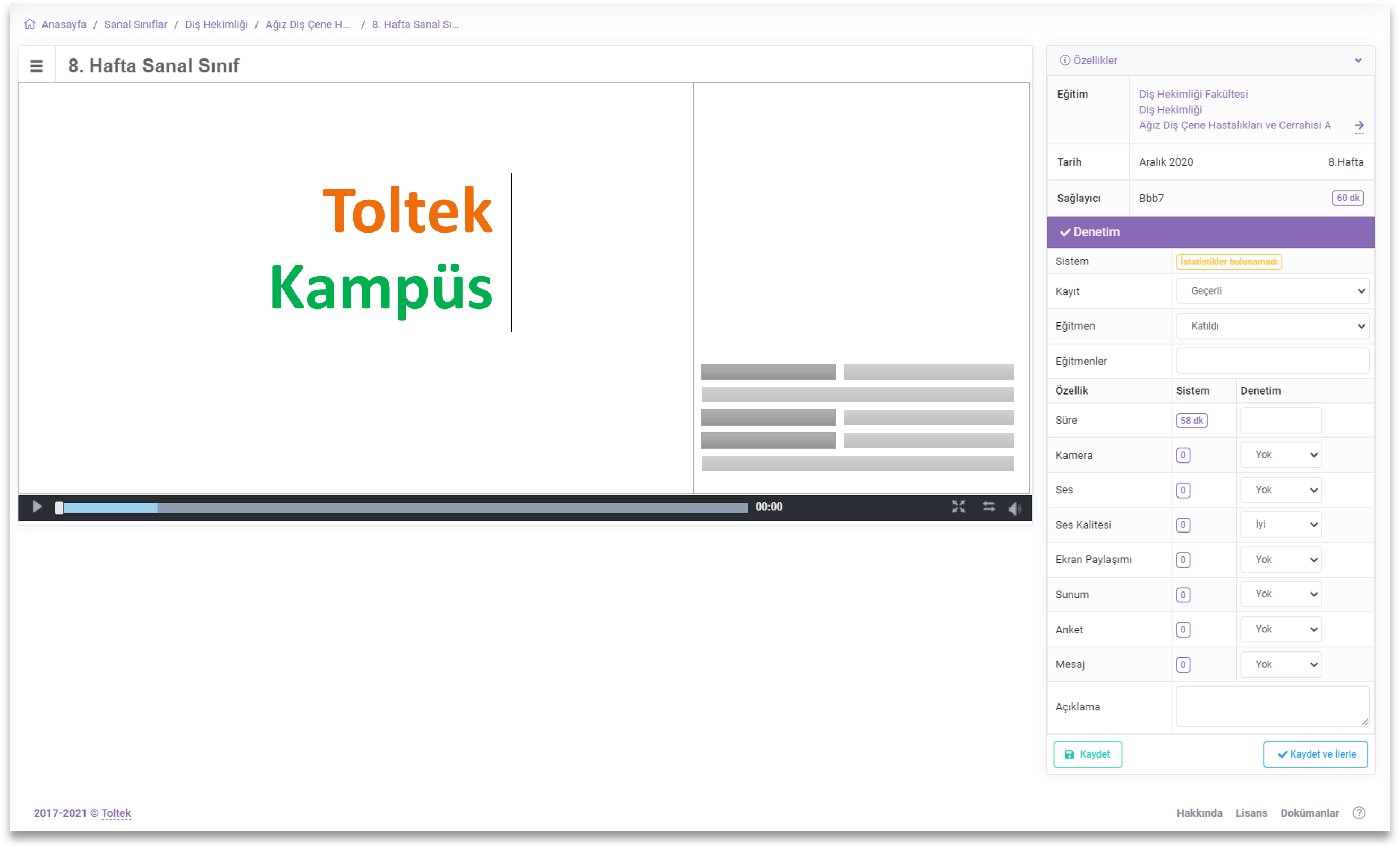1400x849 pixels.
Task: Open the Eğitmen Katıldı dropdown
Action: click(x=1272, y=326)
